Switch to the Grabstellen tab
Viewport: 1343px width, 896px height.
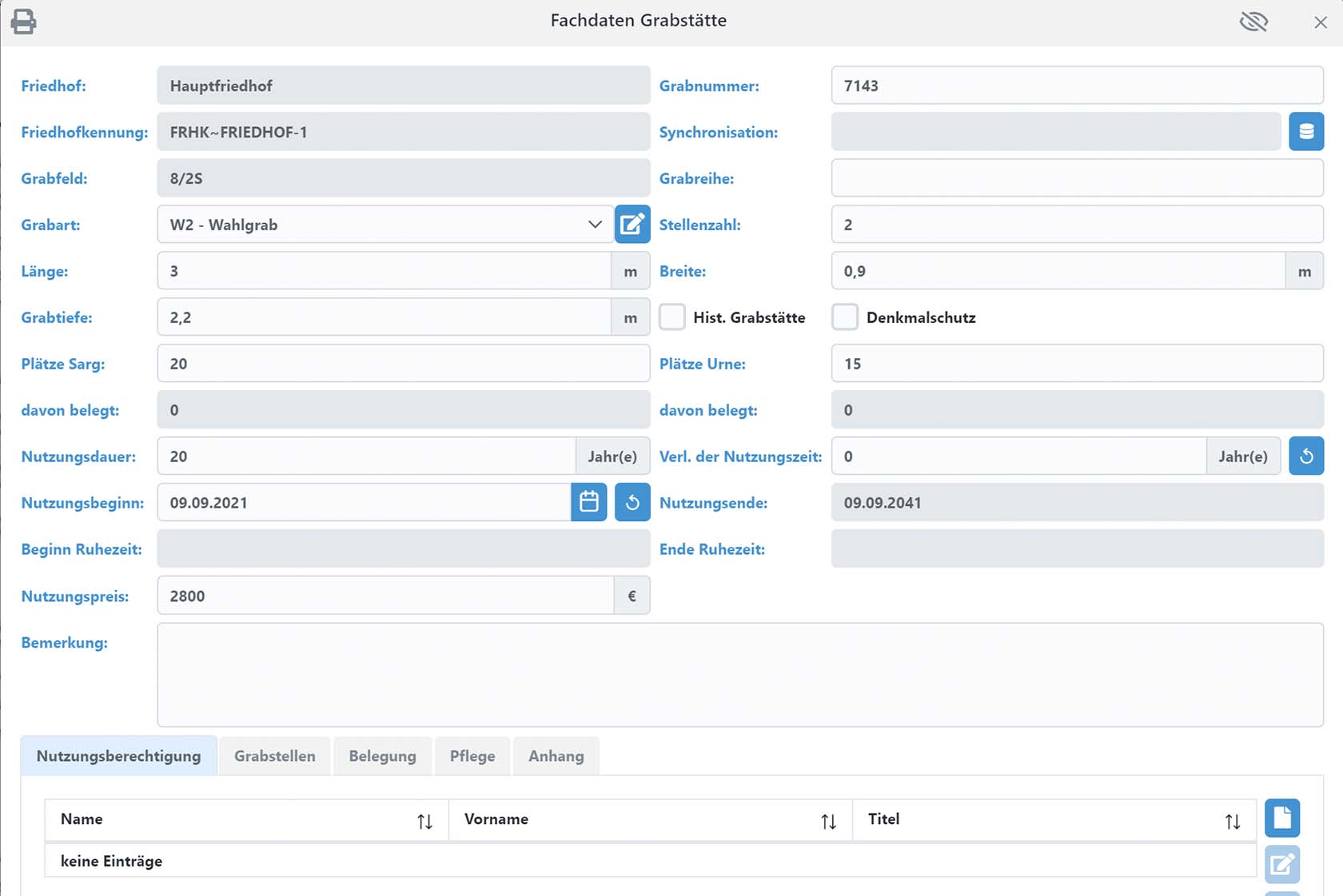274,756
